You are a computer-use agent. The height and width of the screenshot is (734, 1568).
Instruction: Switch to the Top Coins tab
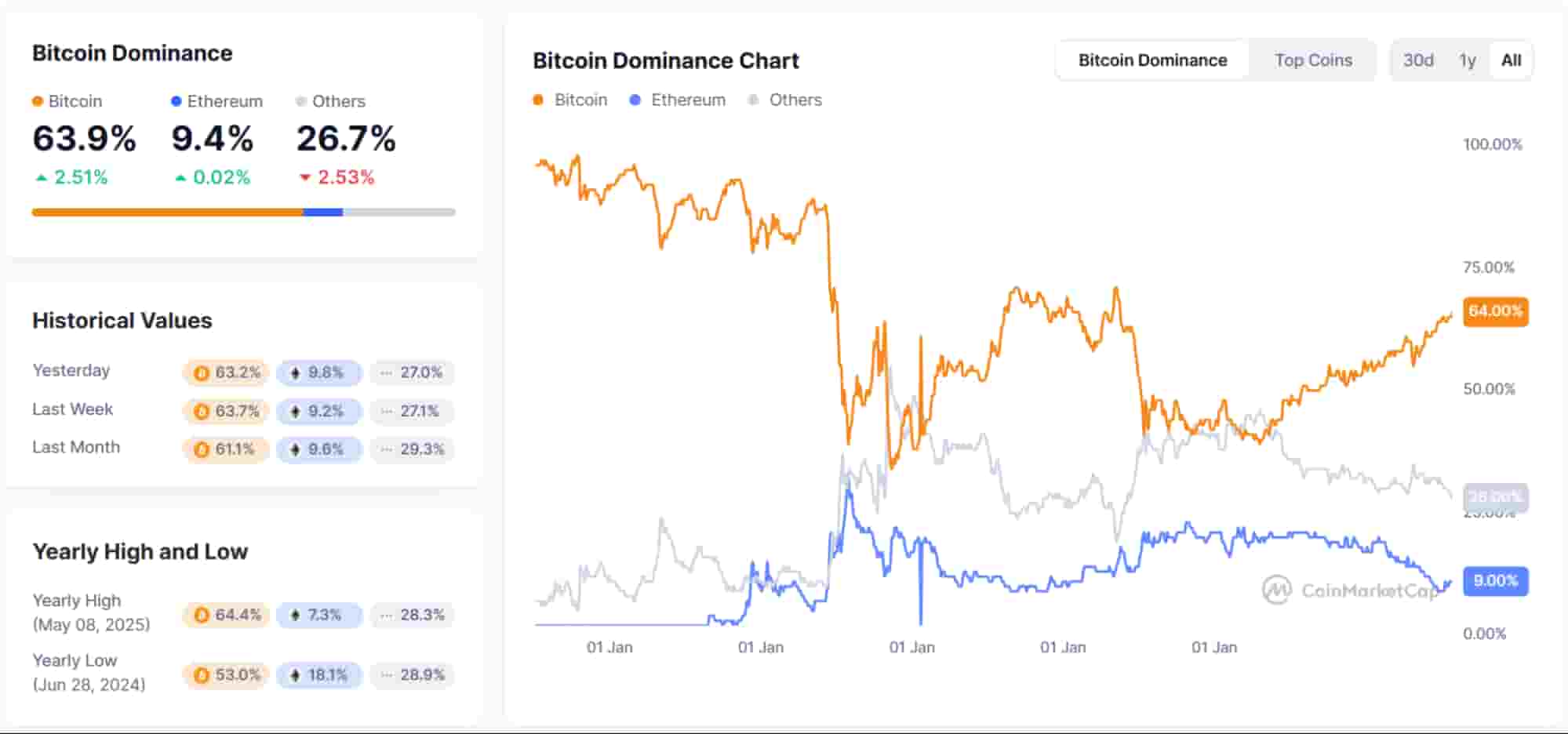(x=1312, y=60)
